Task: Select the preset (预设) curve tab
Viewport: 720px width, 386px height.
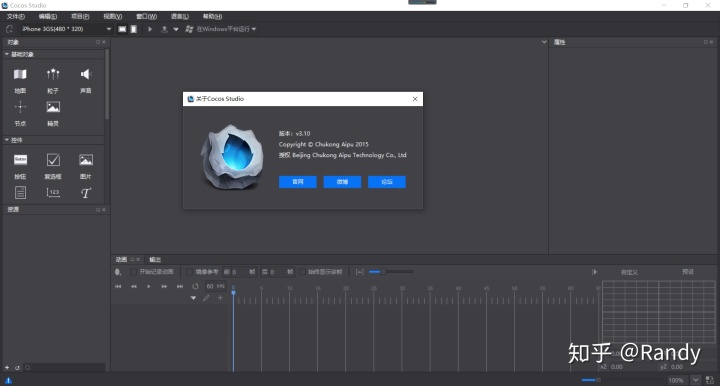Action: (688, 272)
